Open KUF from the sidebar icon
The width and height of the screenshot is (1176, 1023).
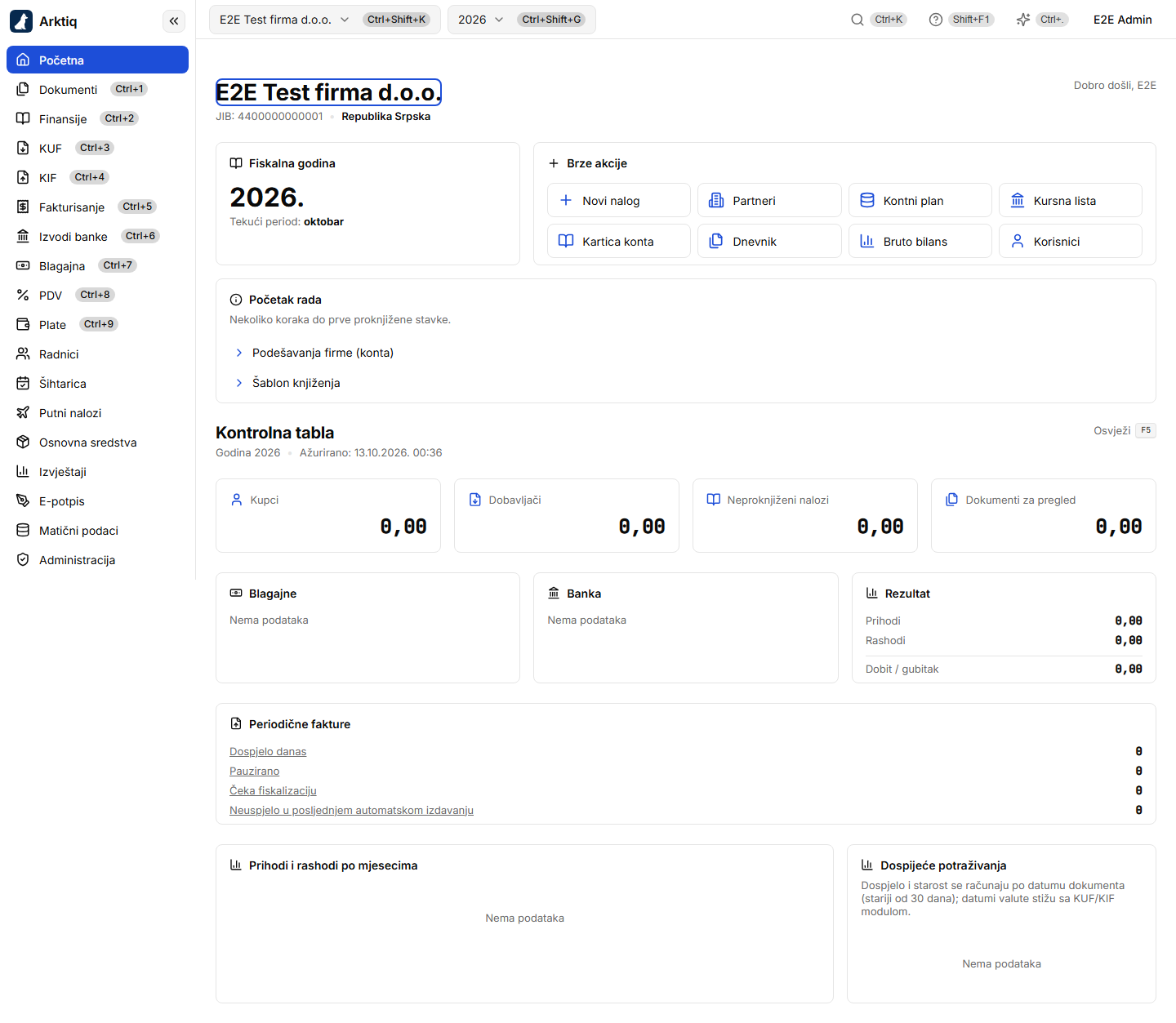[x=23, y=149]
